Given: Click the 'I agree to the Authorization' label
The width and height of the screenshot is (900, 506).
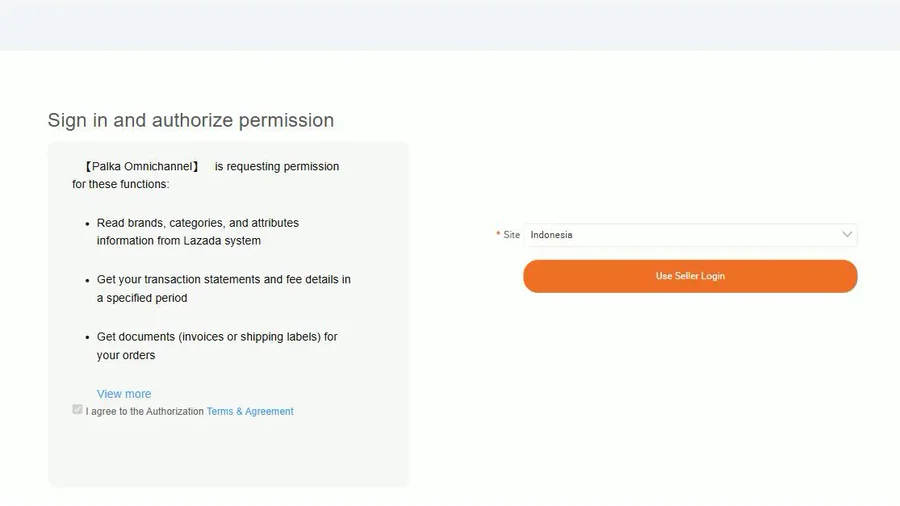Looking at the screenshot, I should [x=145, y=411].
